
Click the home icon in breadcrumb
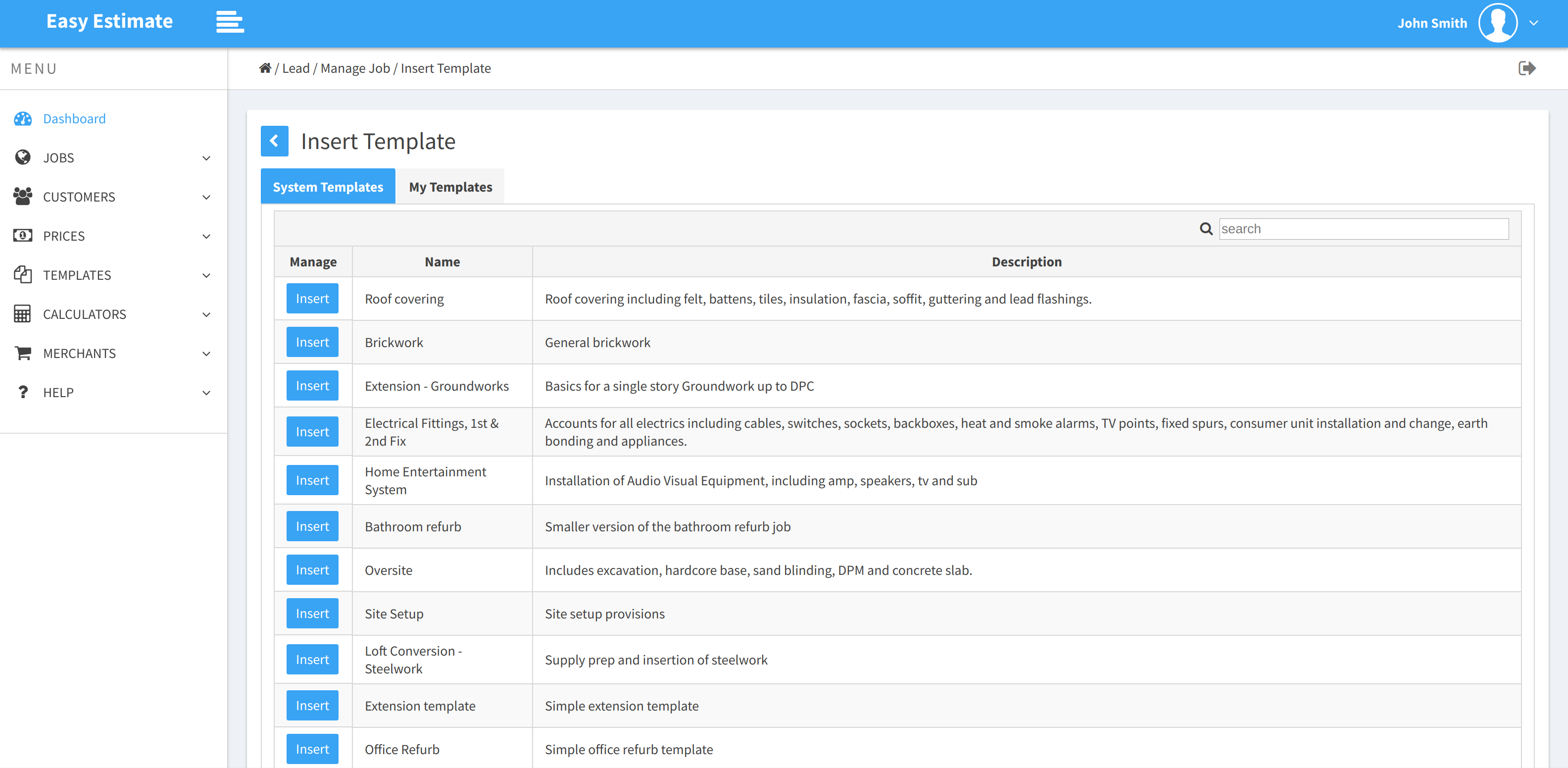[265, 68]
